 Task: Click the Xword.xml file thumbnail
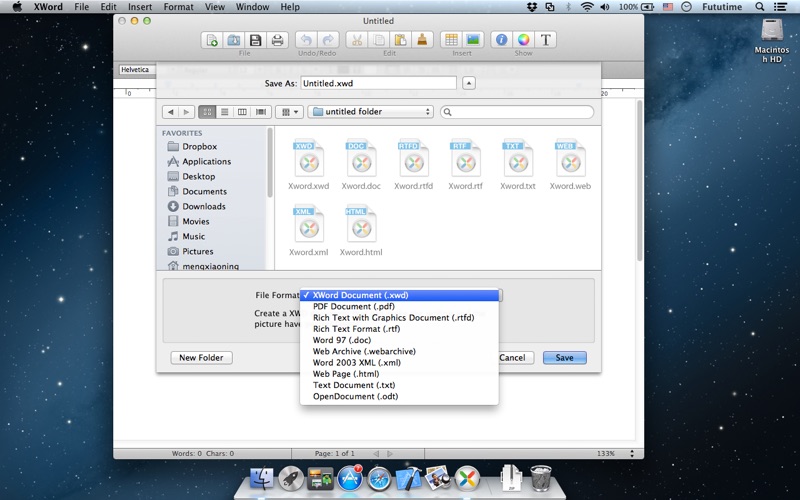click(309, 224)
